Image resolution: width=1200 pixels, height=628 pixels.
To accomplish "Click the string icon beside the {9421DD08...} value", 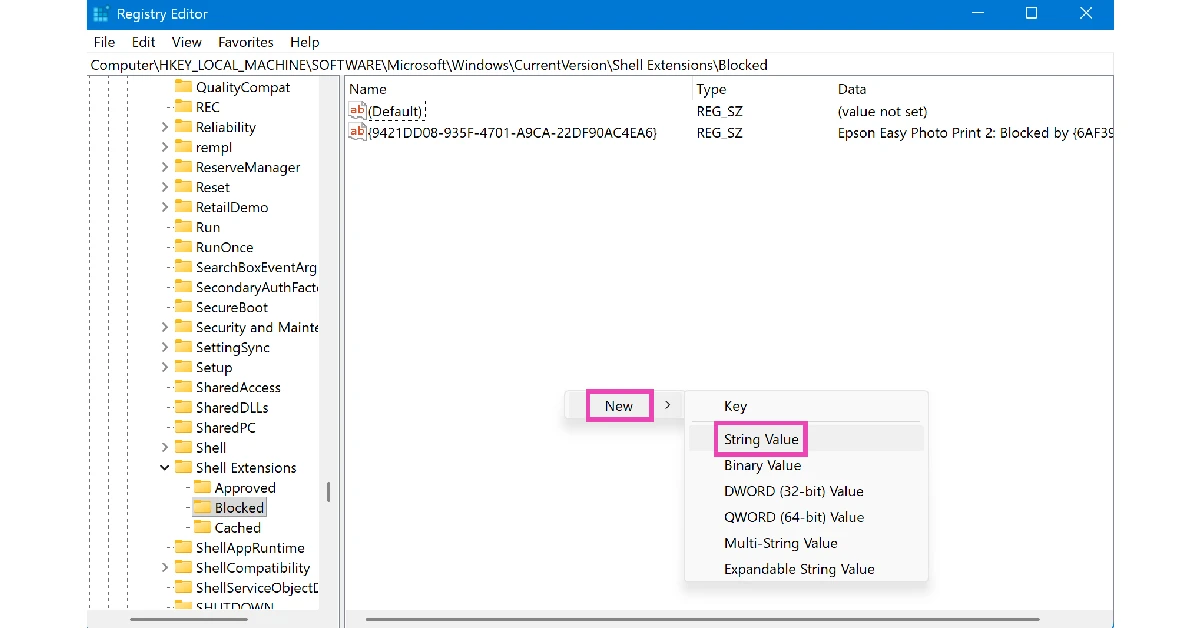I will tap(356, 132).
